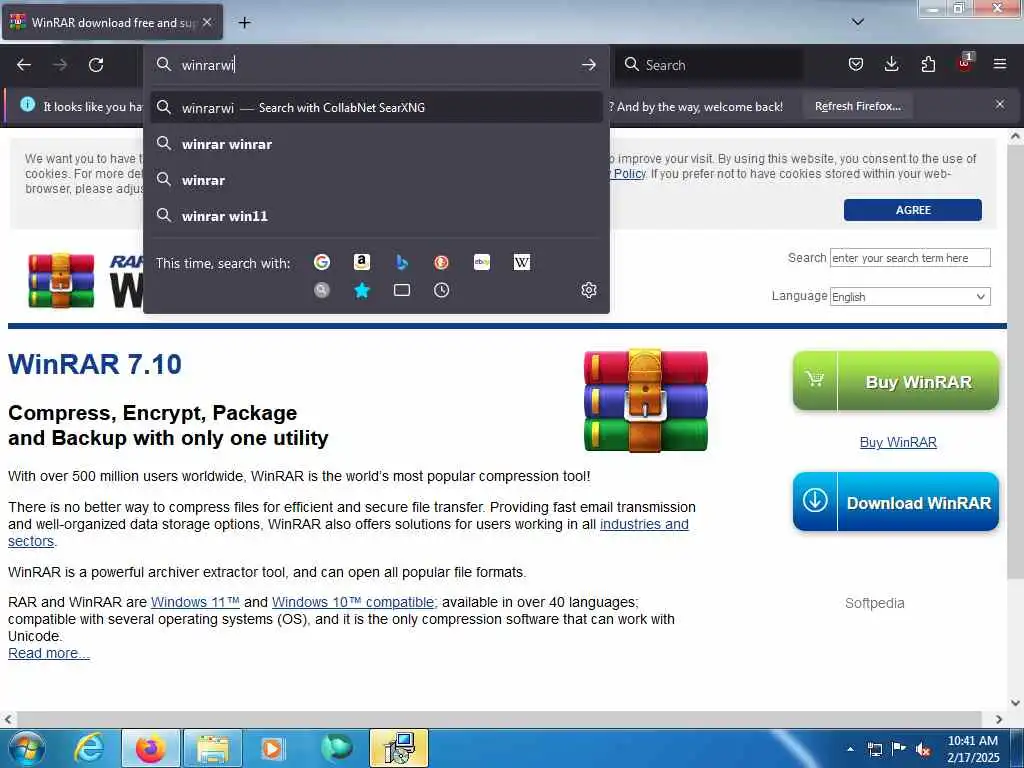Search open tabs via the tab icon

[402, 290]
